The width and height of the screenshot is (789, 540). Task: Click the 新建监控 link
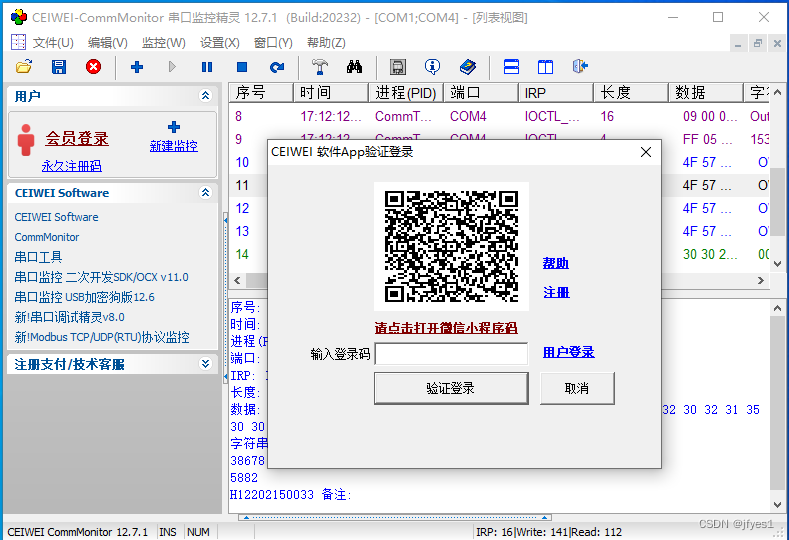coord(174,146)
